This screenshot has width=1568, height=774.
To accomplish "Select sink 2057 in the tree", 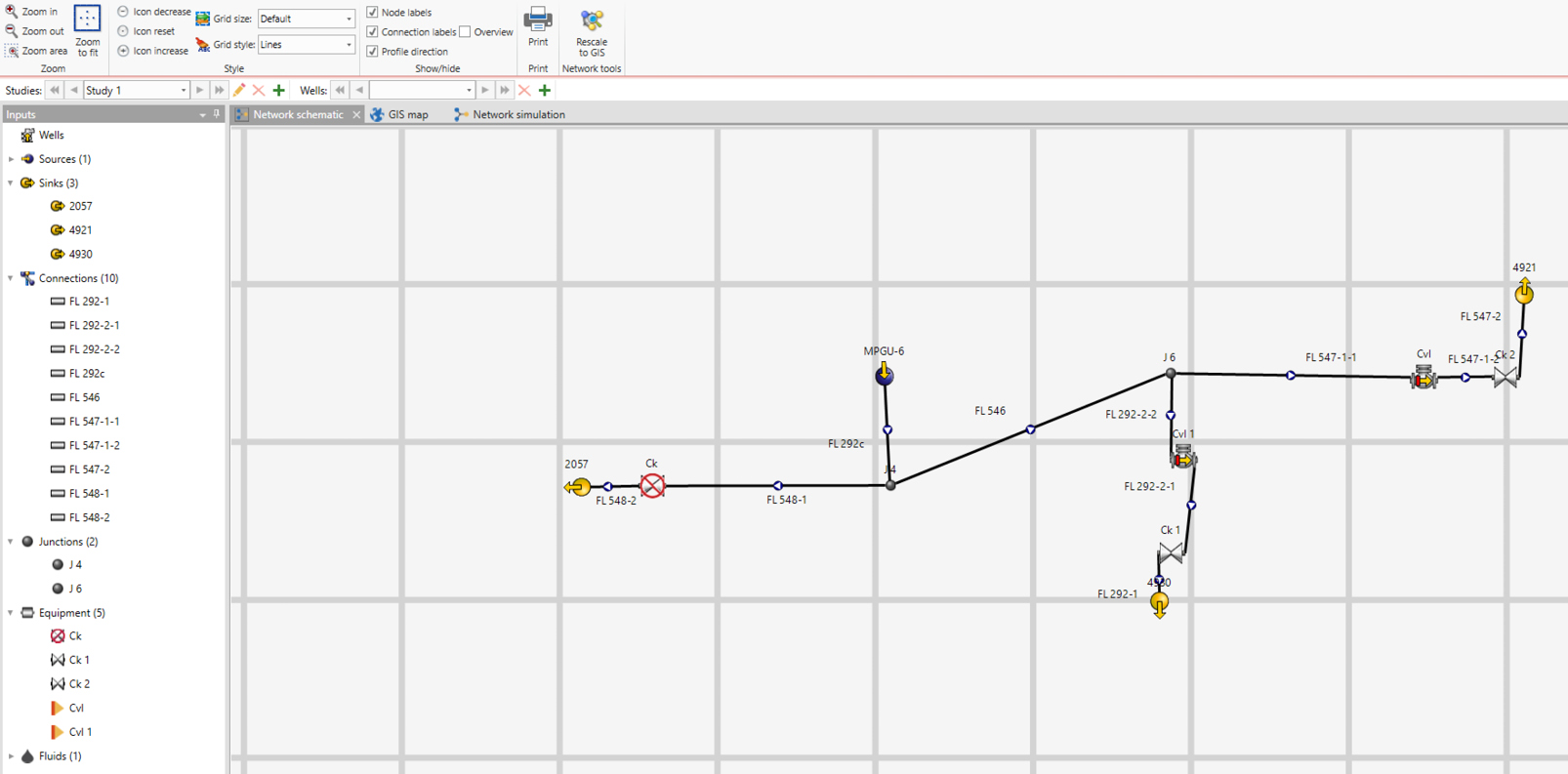I will pyautogui.click(x=71, y=207).
